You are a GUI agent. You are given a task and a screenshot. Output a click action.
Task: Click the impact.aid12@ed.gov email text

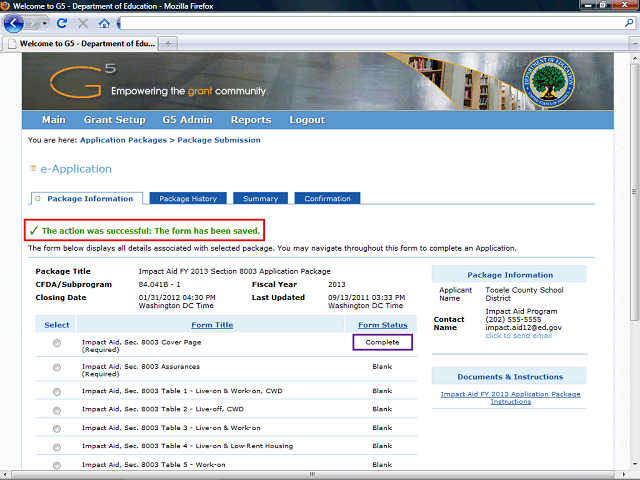pyautogui.click(x=523, y=327)
